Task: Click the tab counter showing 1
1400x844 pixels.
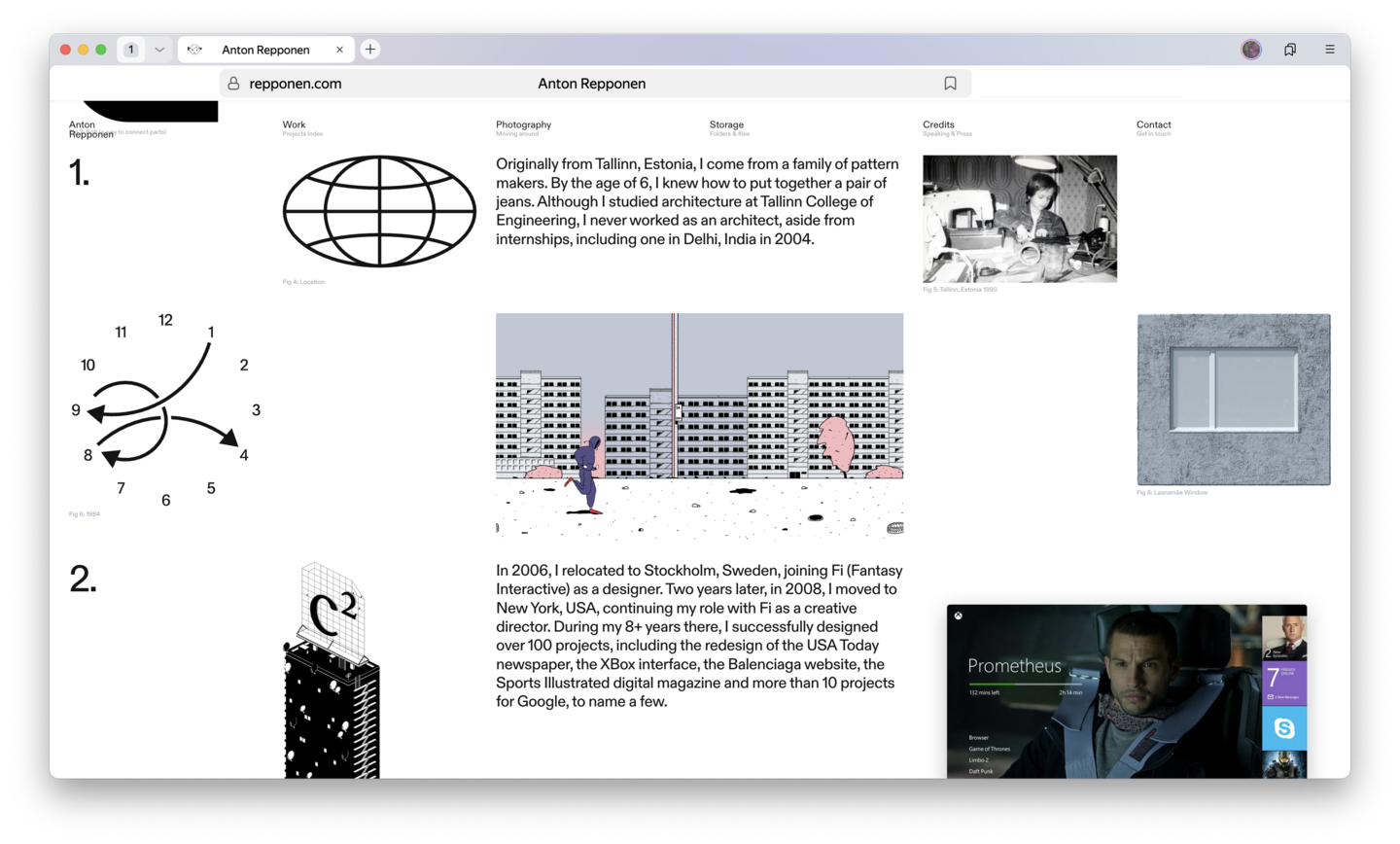Action: pyautogui.click(x=131, y=50)
